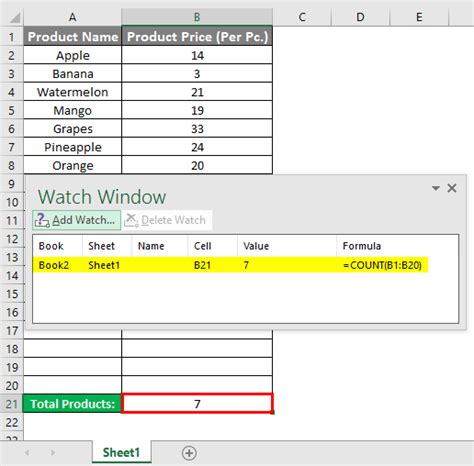474x466 pixels.
Task: Select the Product Price (Per Pc.) header cell
Action: (x=197, y=36)
